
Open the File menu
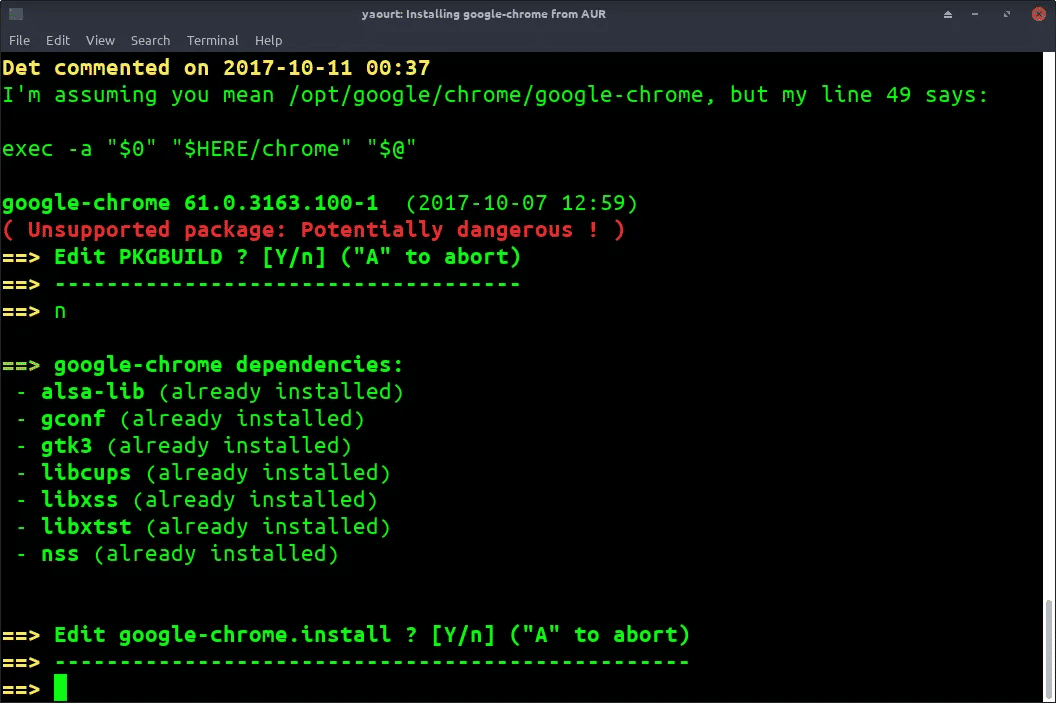pos(19,40)
